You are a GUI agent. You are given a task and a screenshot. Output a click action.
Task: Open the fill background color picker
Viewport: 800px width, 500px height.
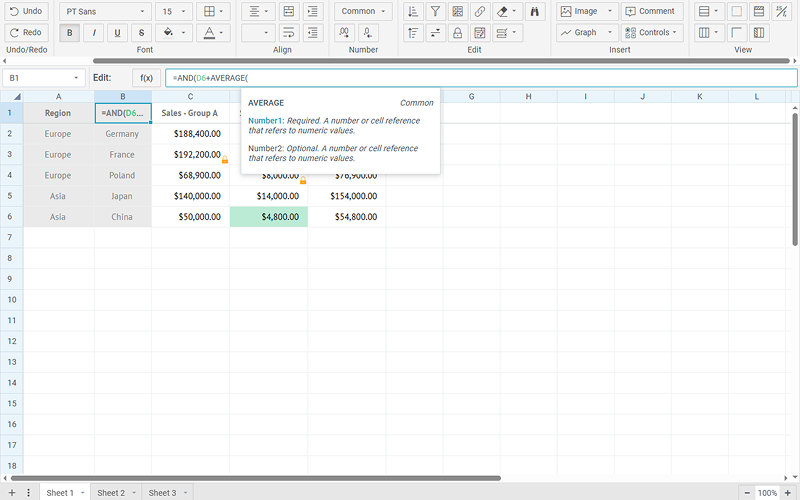tap(174, 33)
